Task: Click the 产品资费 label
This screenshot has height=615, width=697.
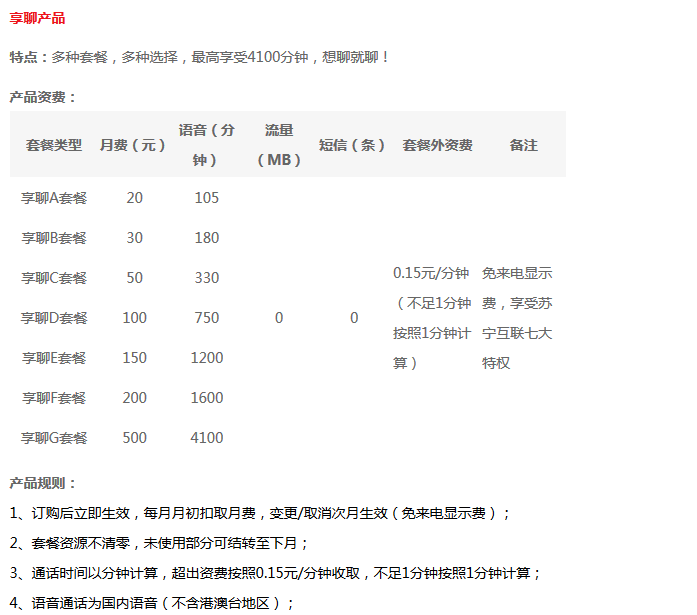Action: coord(43,97)
